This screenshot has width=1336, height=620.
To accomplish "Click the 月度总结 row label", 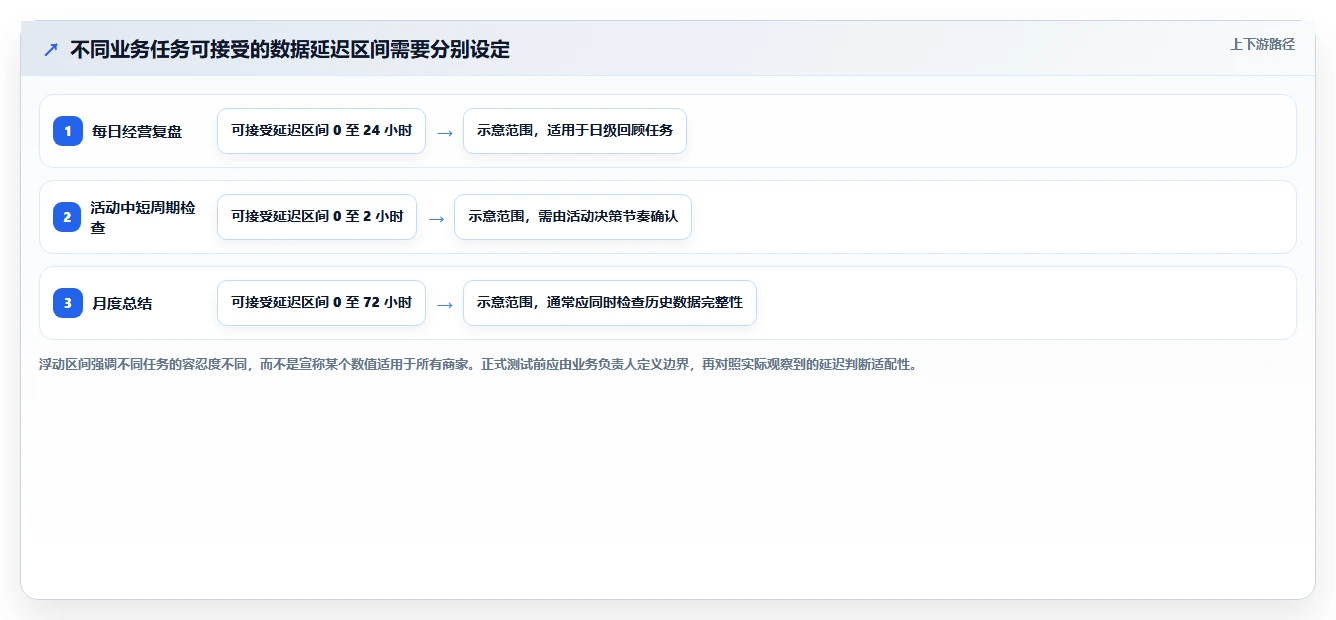I will pos(122,303).
